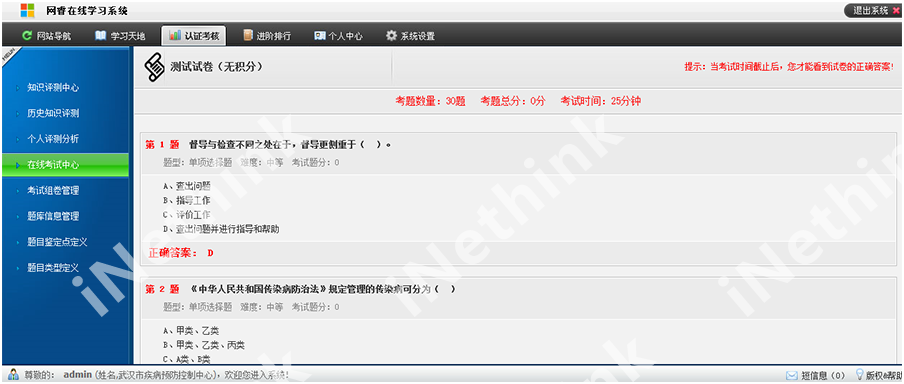Screen dimensions: 904x384
Task: Click the envelope icon beside 短信息
Action: point(792,375)
